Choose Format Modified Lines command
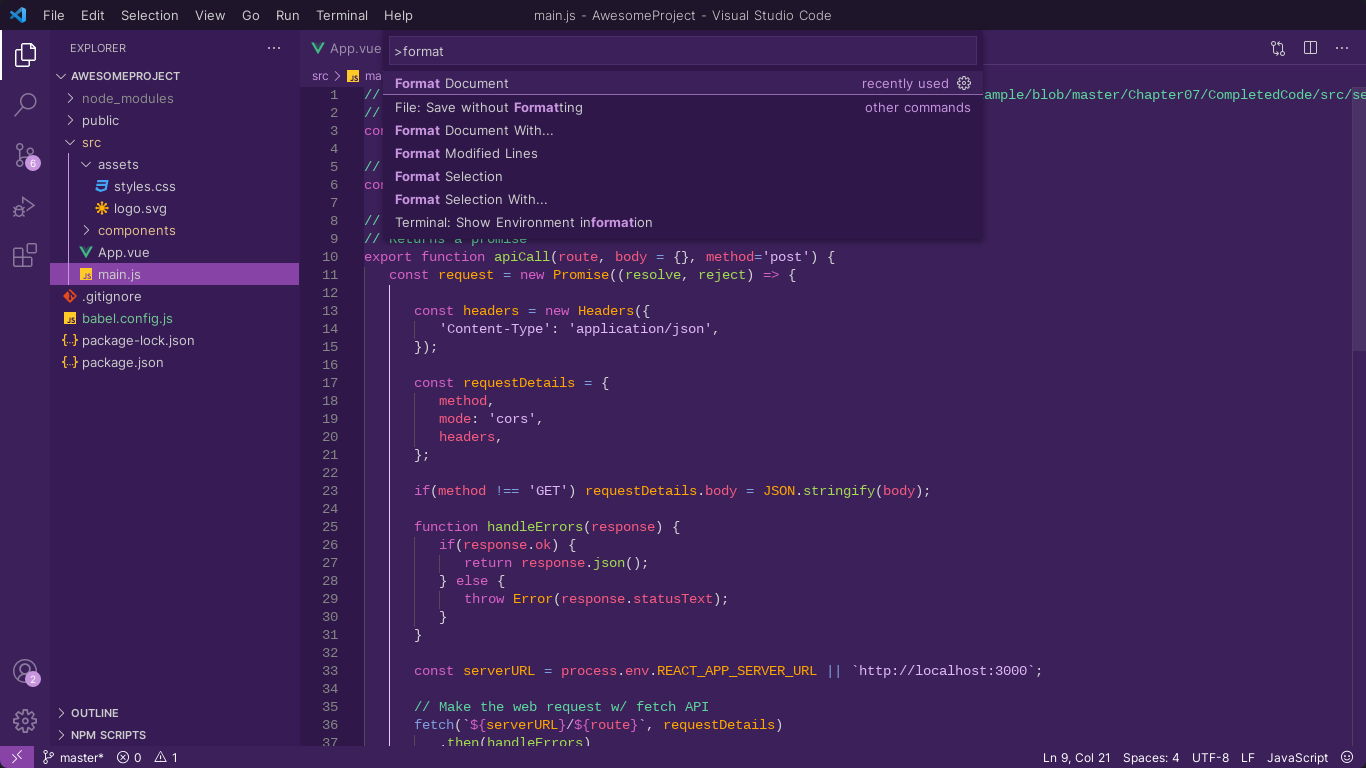This screenshot has height=768, width=1366. point(682,153)
